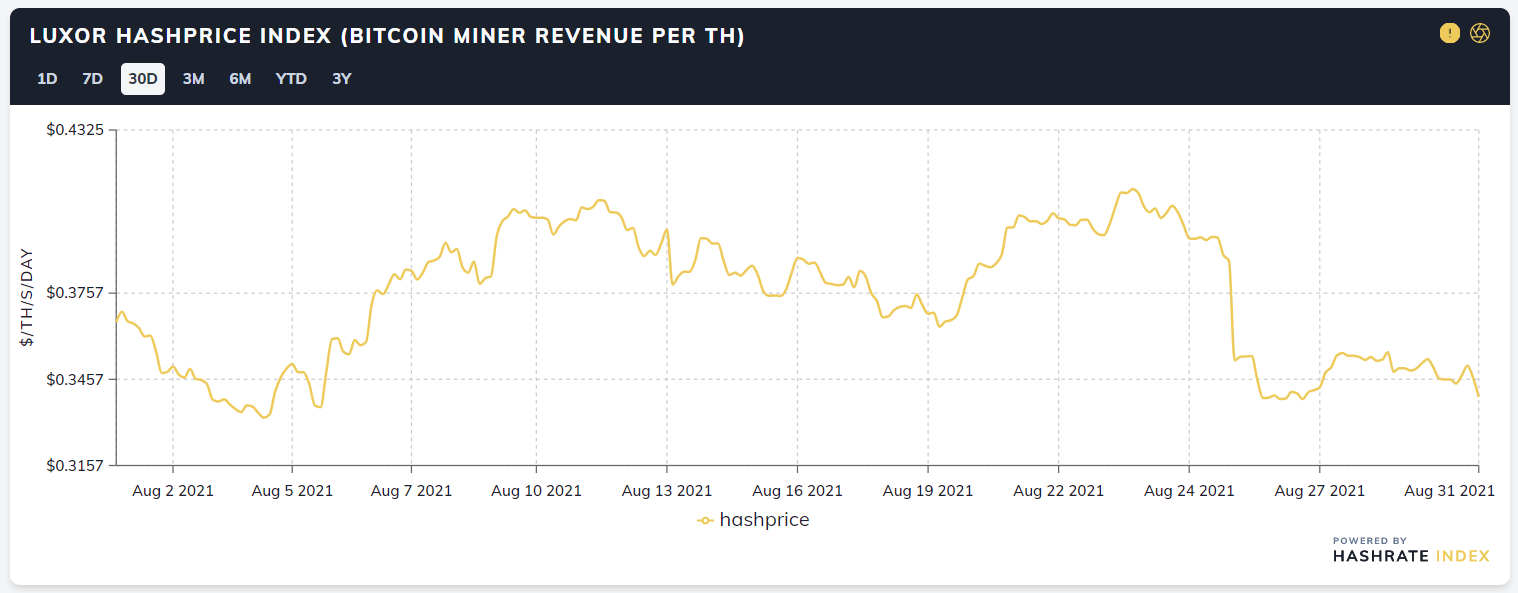Viewport: 1518px width, 593px height.
Task: Select the 1D time range
Action: (x=47, y=78)
